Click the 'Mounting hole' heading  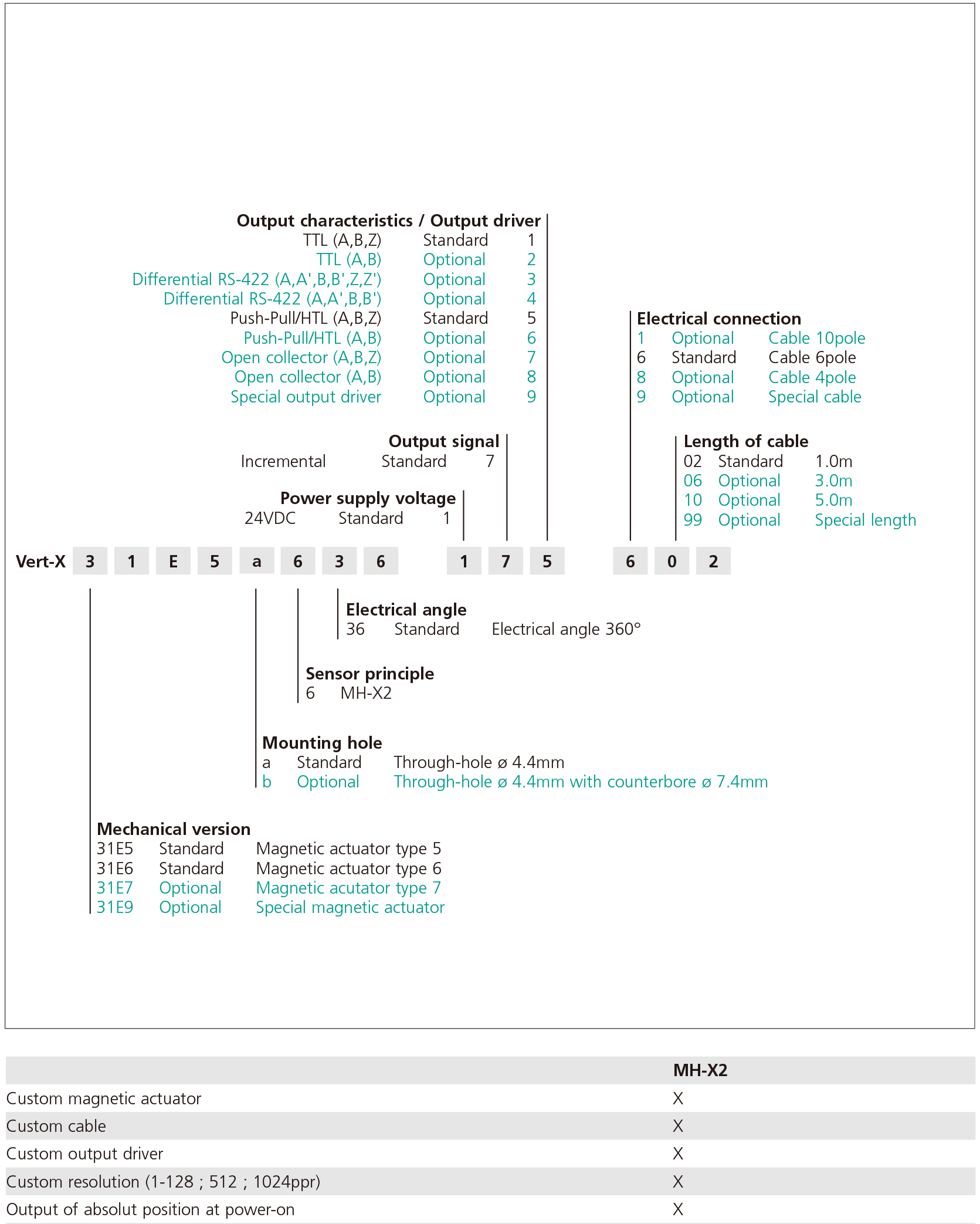click(322, 743)
